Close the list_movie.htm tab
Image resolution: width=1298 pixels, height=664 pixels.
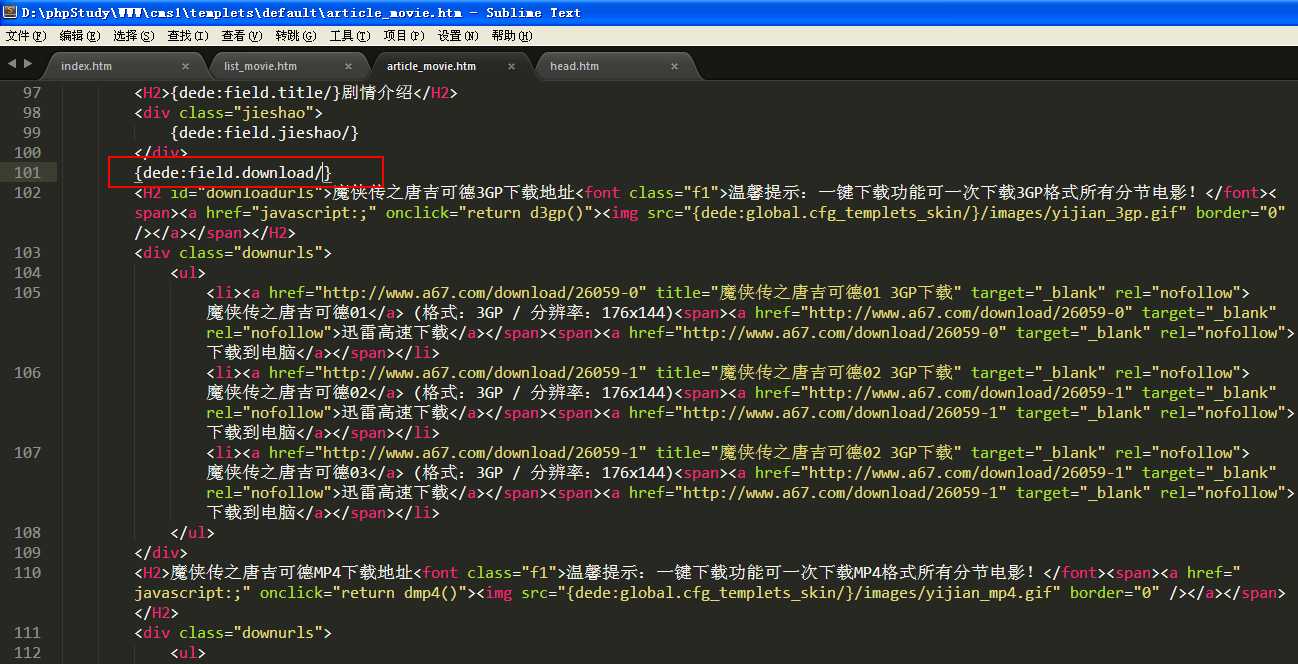point(348,66)
